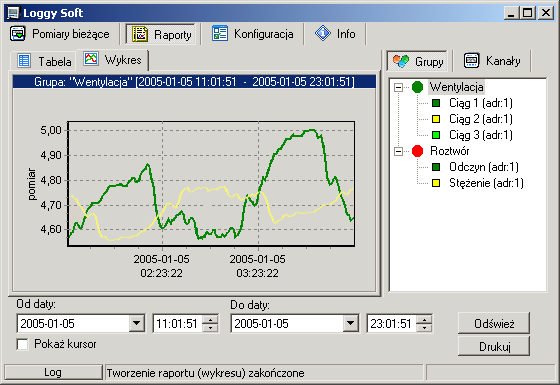Collapse the Wentylacja tree node
This screenshot has height=385, width=560.
pyautogui.click(x=398, y=87)
